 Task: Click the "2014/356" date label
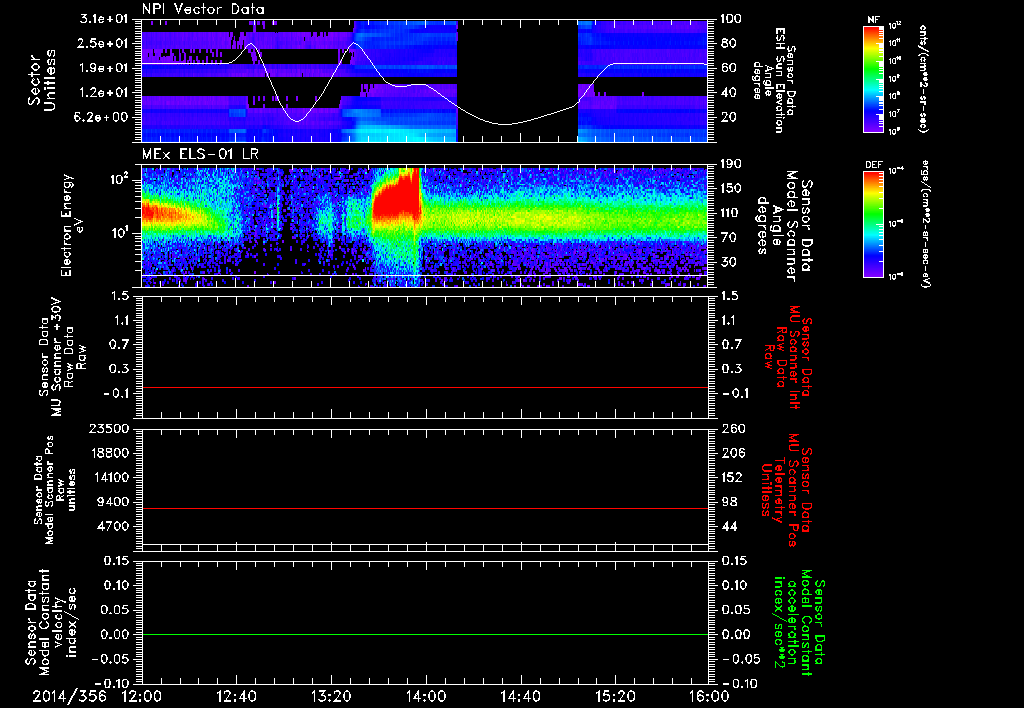[x=69, y=697]
